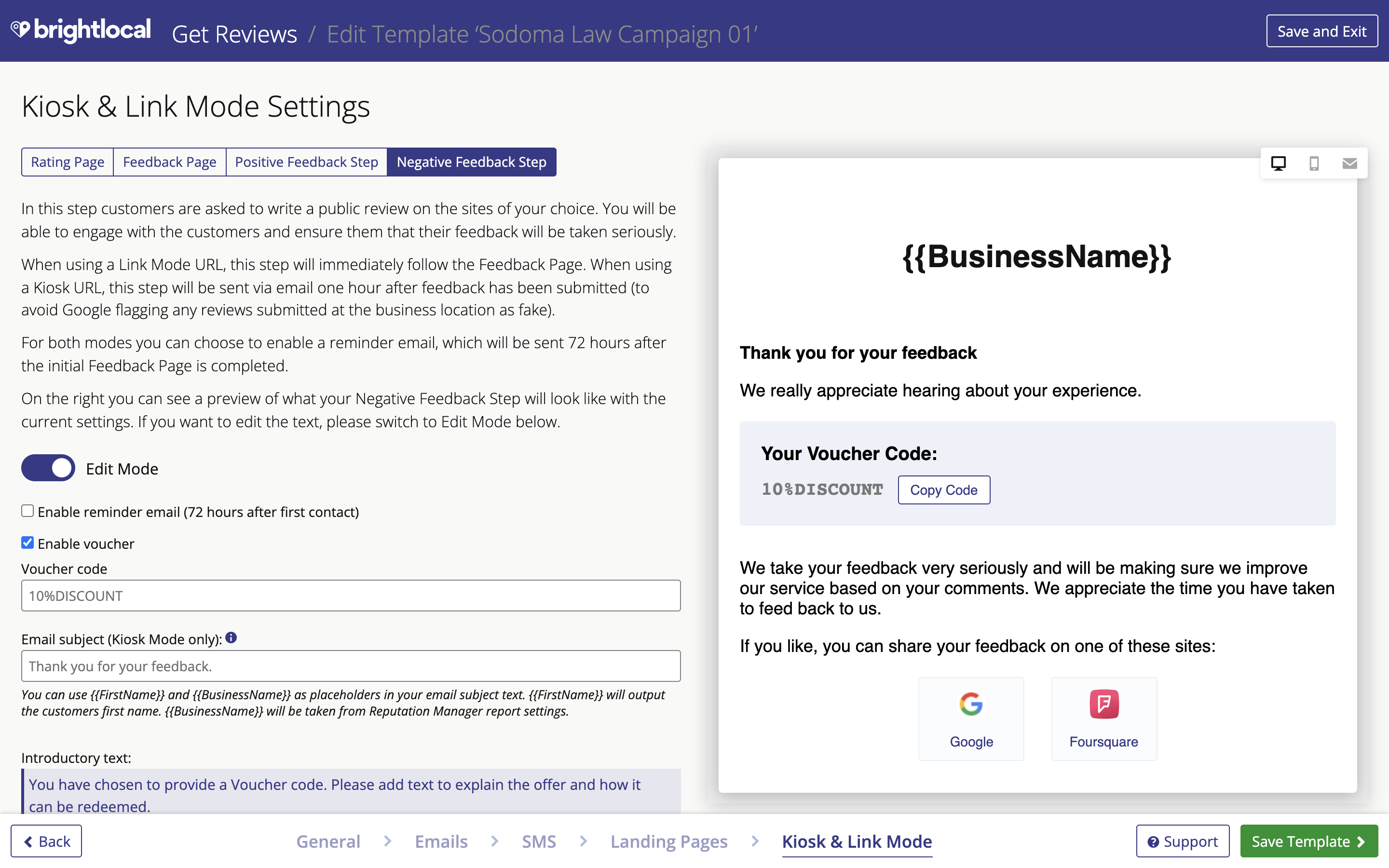Go to the Emails wizard step
Screen dimensions: 1389x868
tap(441, 841)
